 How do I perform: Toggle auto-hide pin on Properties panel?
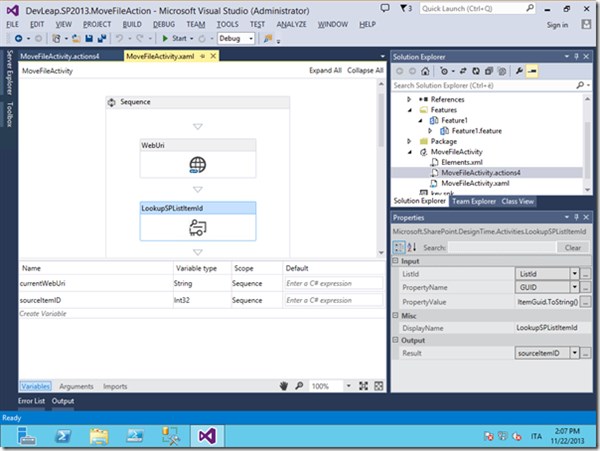click(576, 217)
